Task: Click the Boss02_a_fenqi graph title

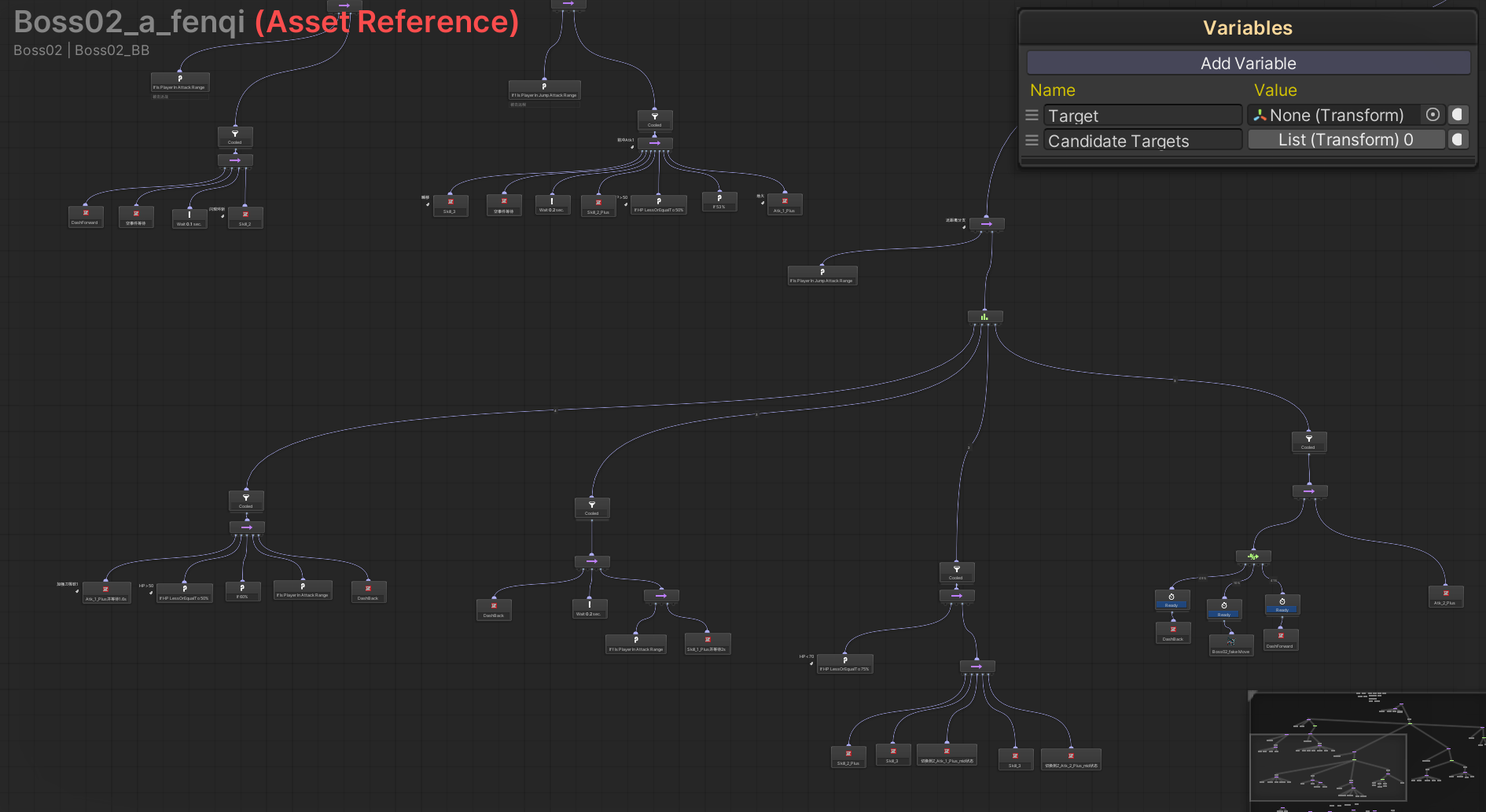Action: click(129, 22)
